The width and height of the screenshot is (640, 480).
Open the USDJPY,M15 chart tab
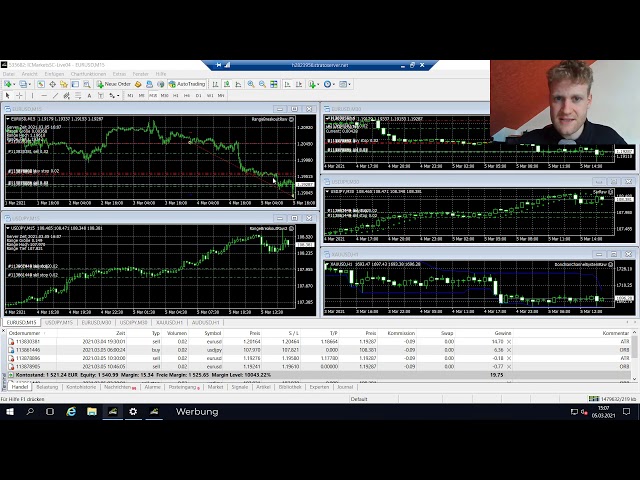tap(59, 324)
